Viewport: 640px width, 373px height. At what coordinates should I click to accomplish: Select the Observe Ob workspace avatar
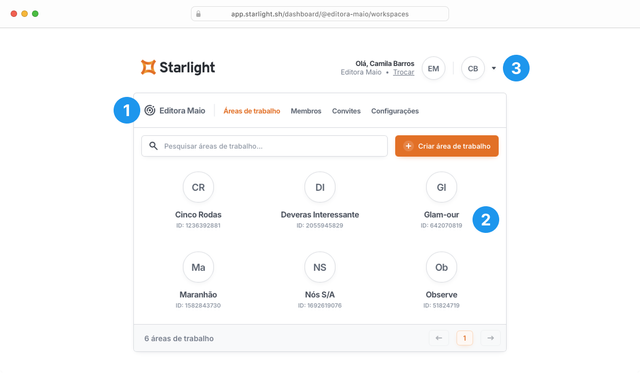click(441, 267)
